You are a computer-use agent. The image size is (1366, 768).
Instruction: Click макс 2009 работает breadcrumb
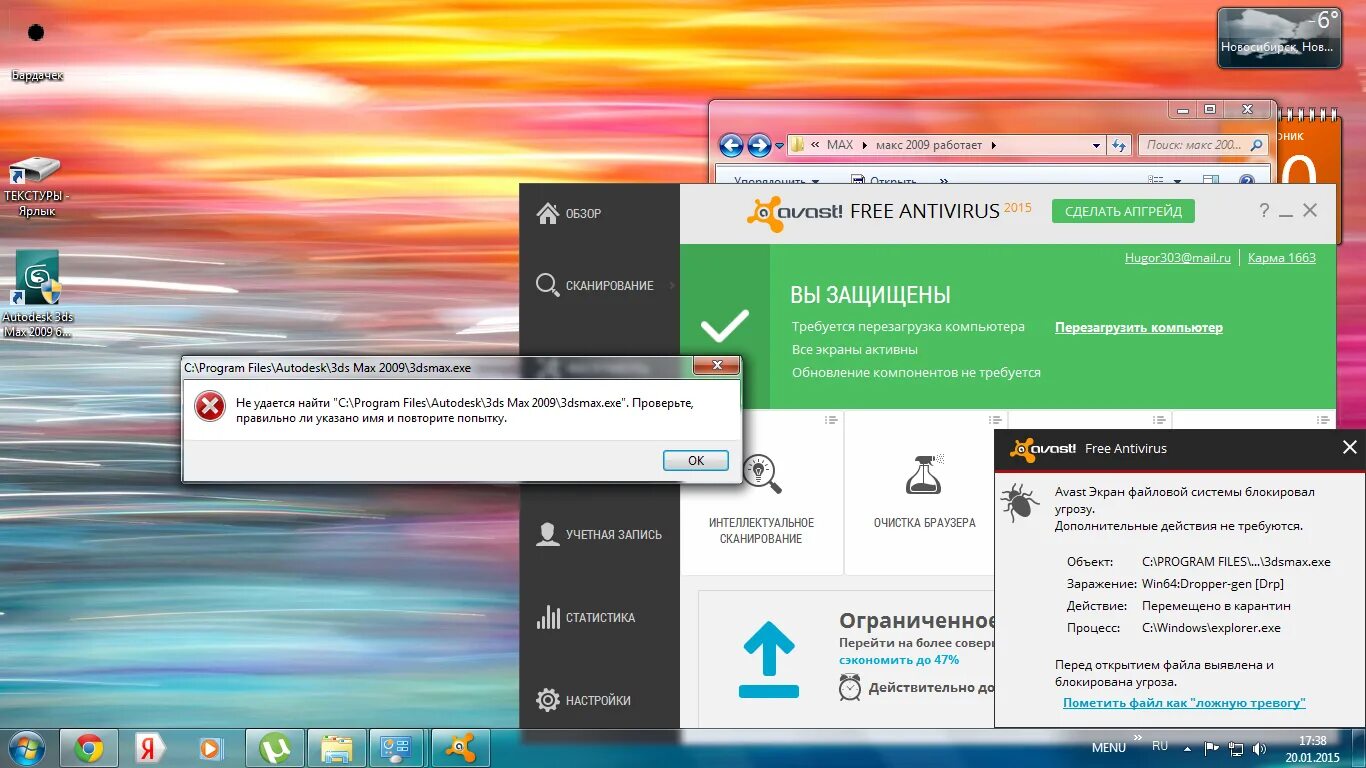click(929, 145)
